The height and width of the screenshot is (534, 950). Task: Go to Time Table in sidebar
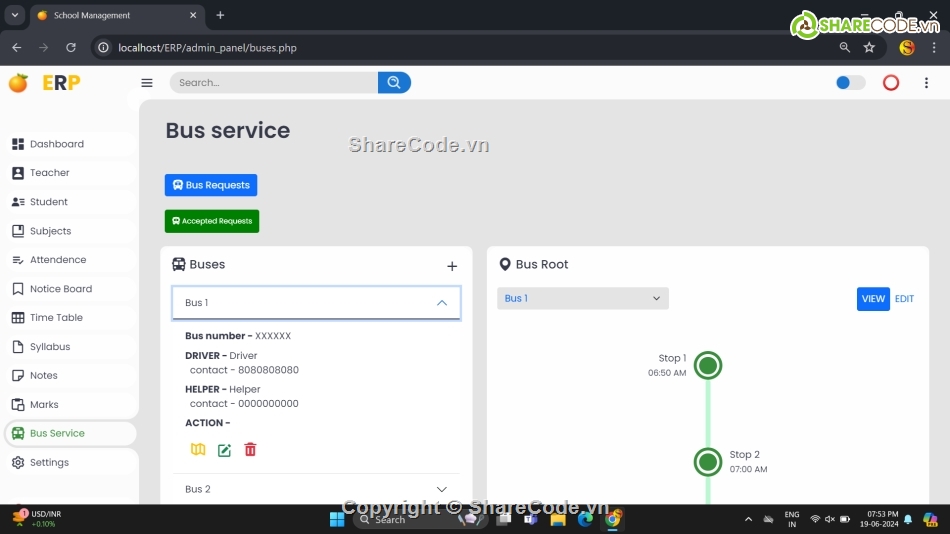coord(56,318)
